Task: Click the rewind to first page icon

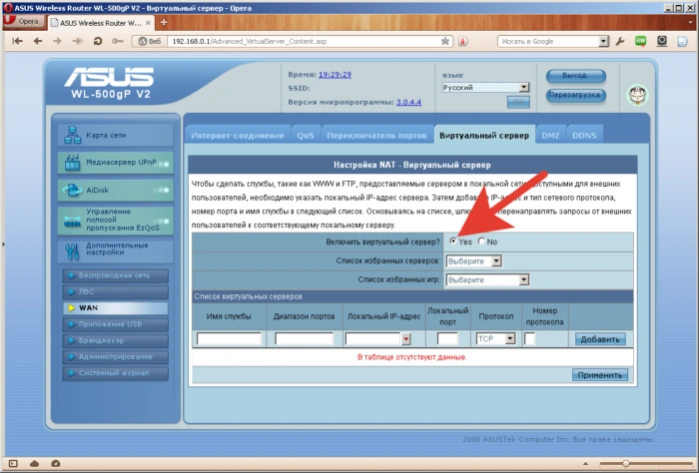Action: coord(17,41)
